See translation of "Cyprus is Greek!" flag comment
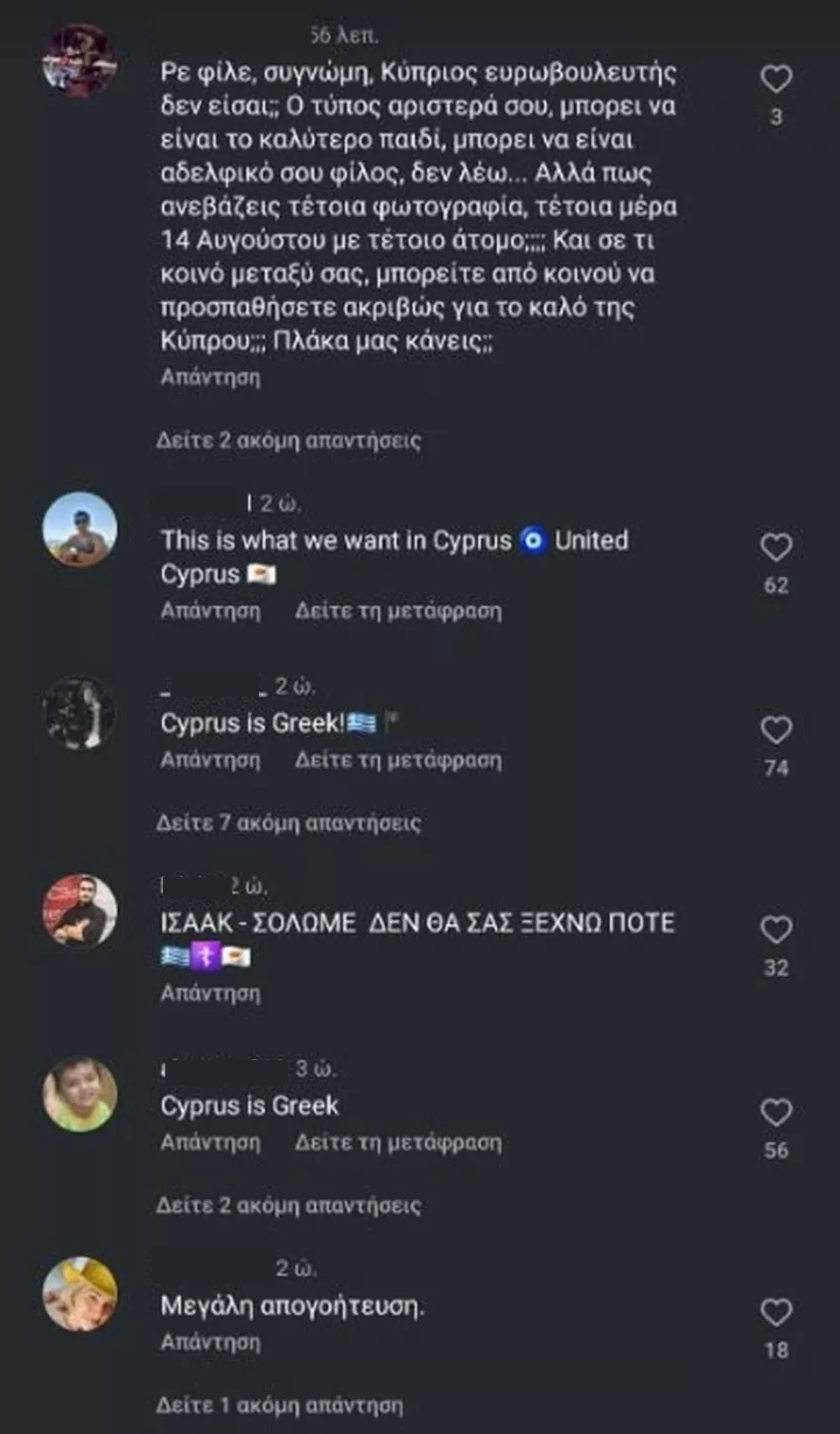This screenshot has width=840, height=1434. (x=398, y=760)
